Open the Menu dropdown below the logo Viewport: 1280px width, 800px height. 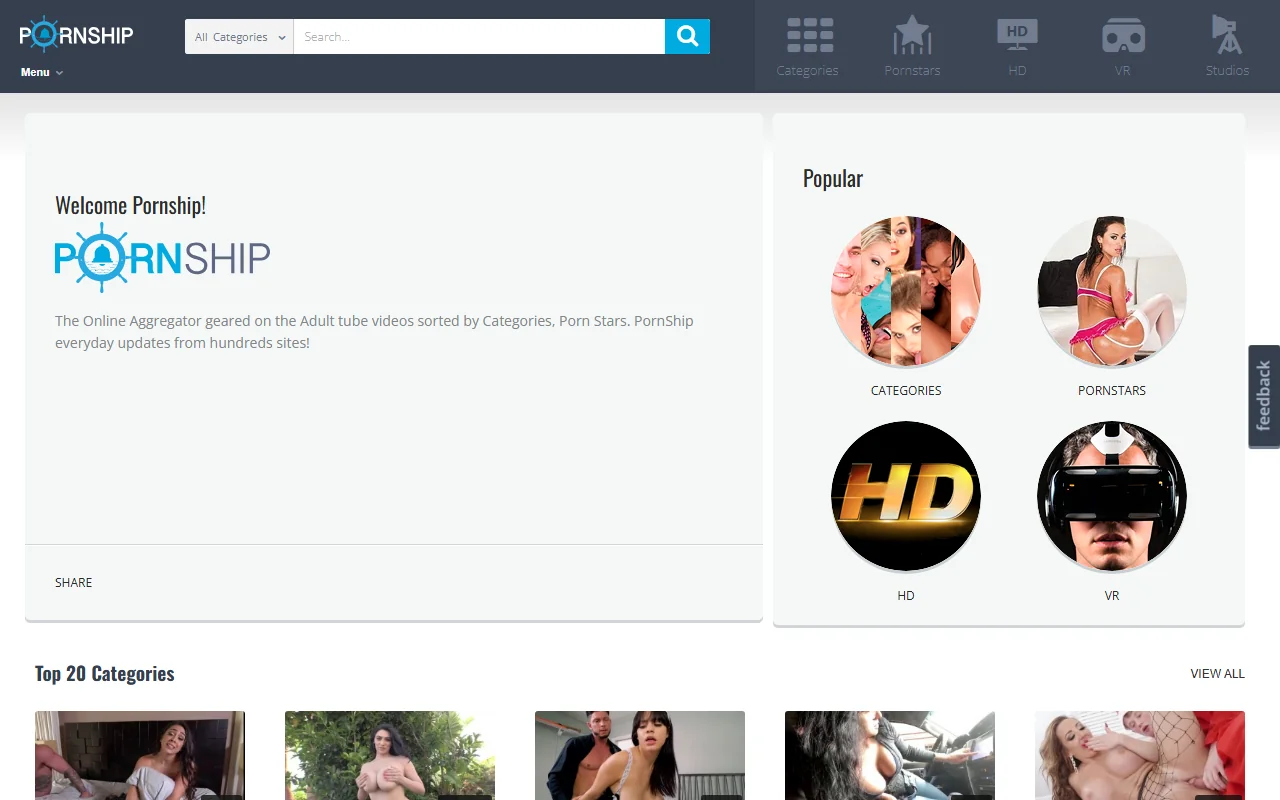40,72
